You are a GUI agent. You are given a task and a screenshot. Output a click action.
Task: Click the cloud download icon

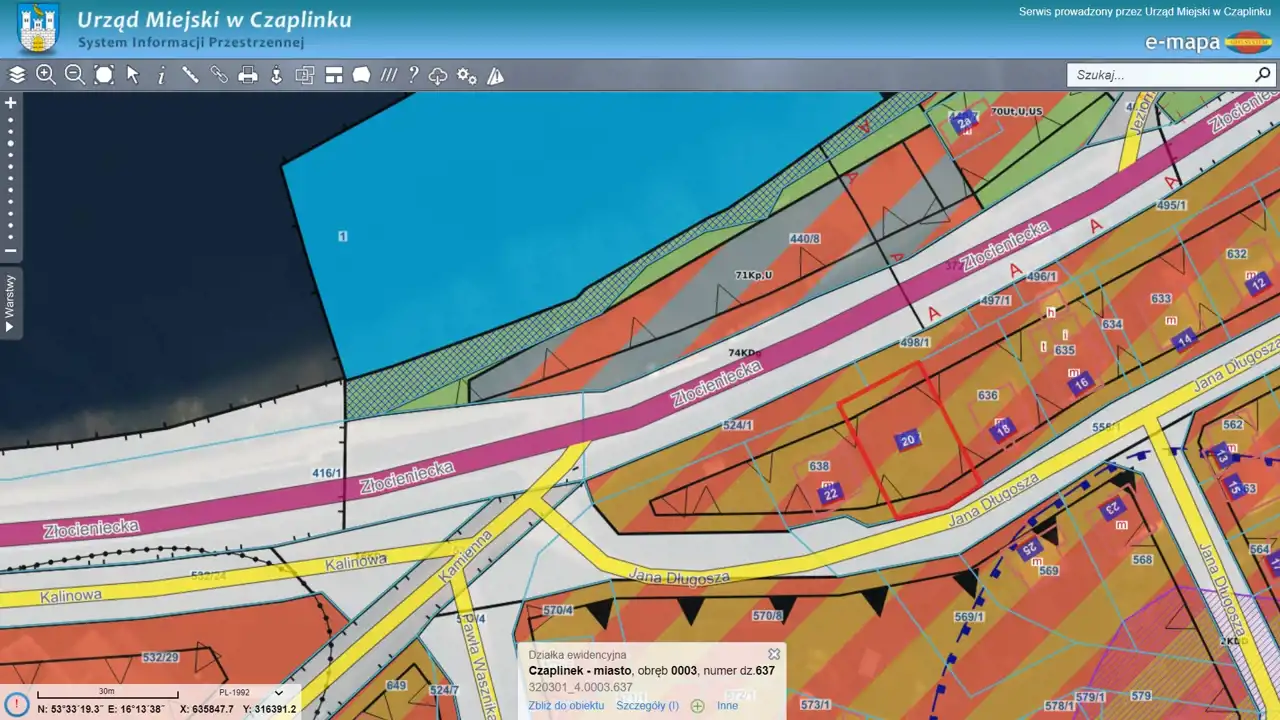tap(438, 75)
